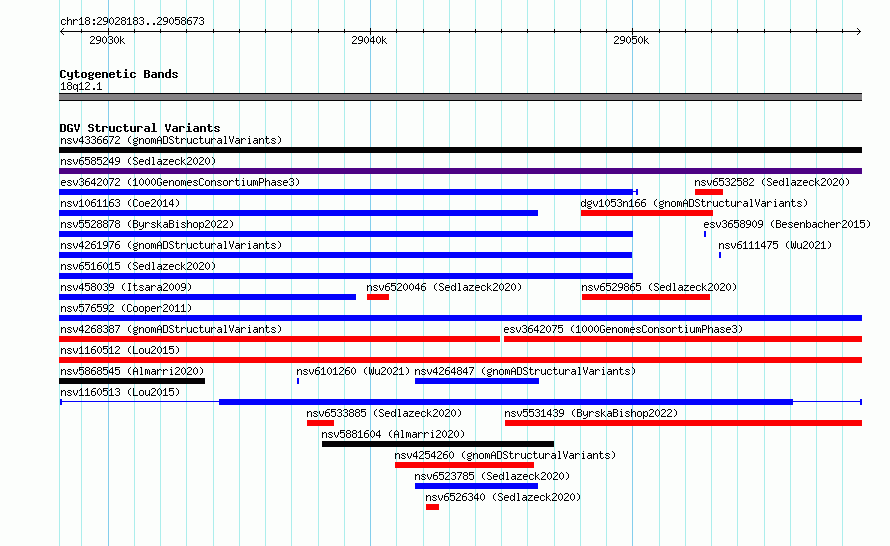Open nsv4261976 gnomAD variant label
The width and height of the screenshot is (890, 546).
point(171,245)
